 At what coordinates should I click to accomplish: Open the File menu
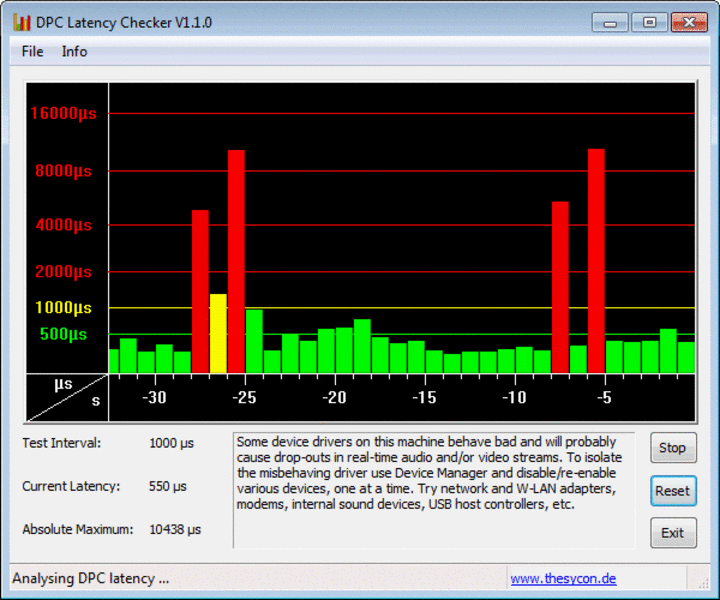(32, 51)
